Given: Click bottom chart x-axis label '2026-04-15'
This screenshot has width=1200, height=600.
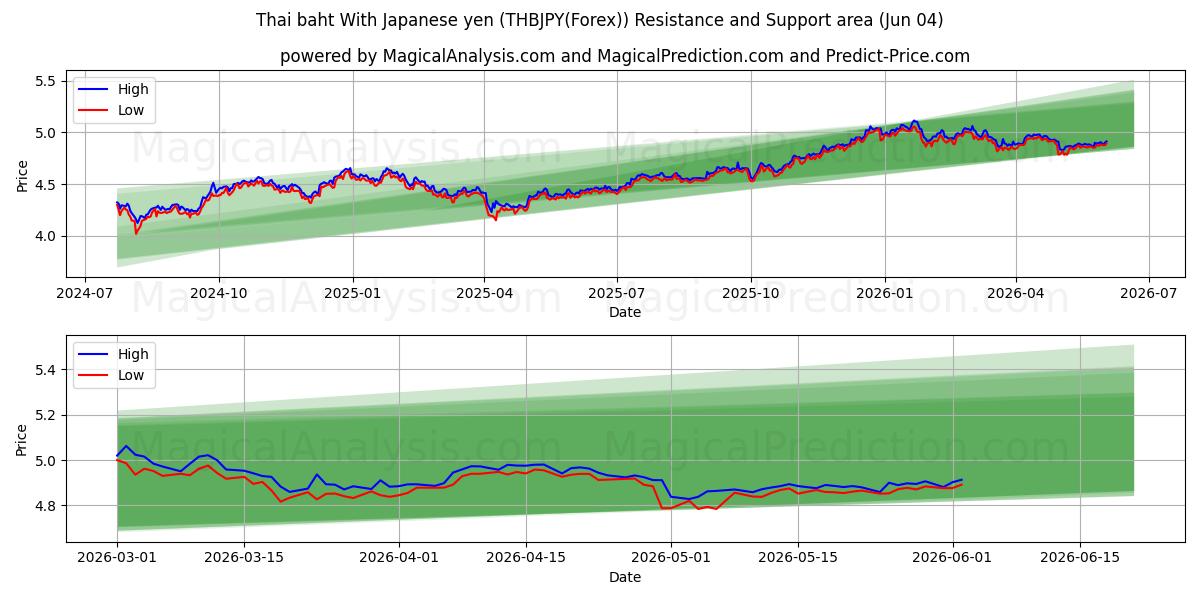Looking at the screenshot, I should pyautogui.click(x=528, y=559).
